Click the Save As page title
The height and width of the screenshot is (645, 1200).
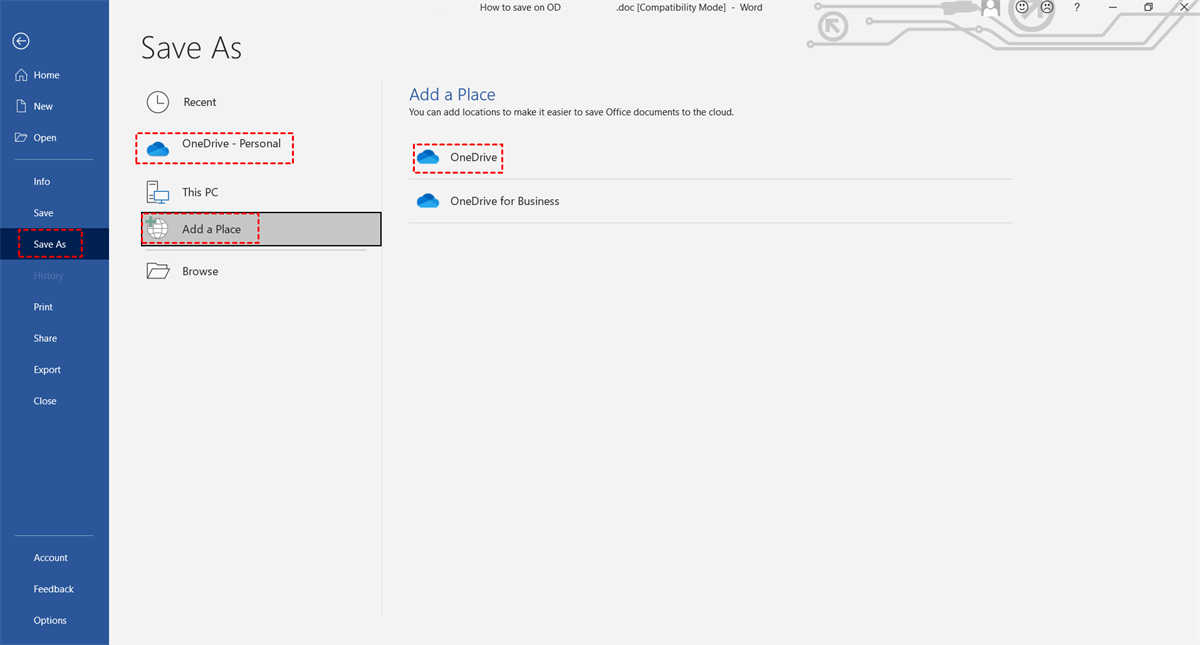click(191, 48)
